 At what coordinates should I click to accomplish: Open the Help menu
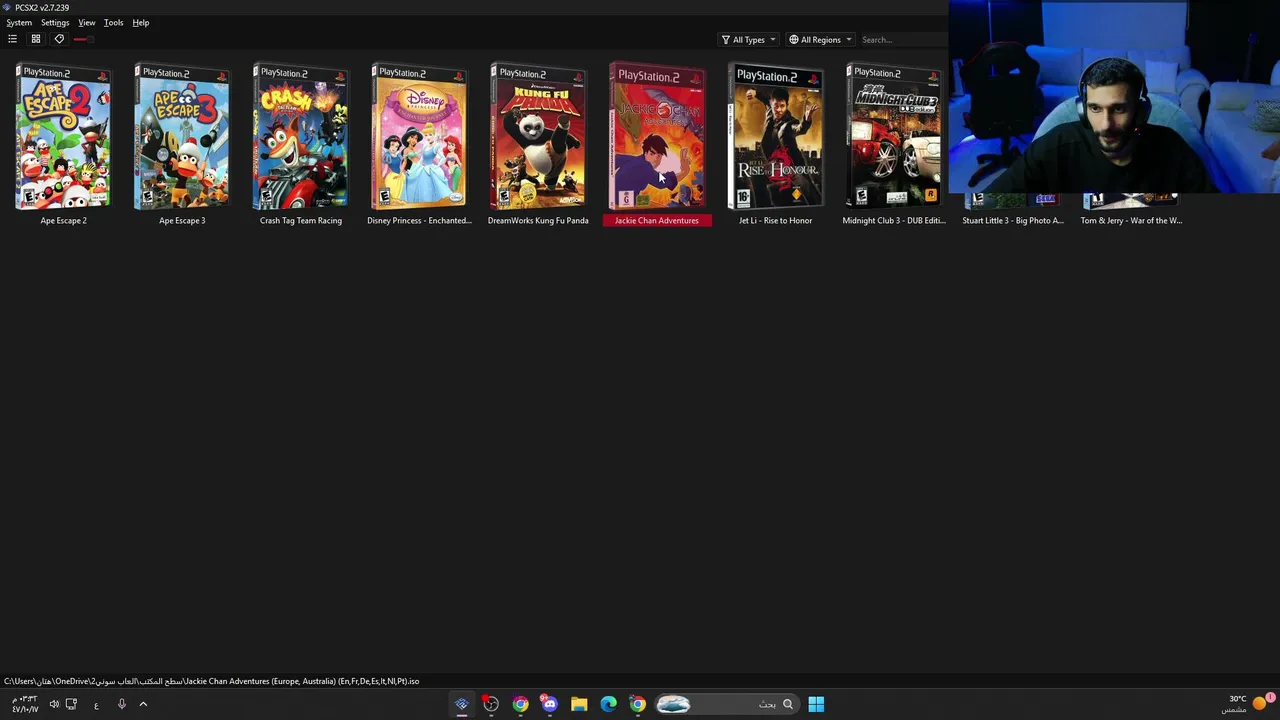coord(141,22)
